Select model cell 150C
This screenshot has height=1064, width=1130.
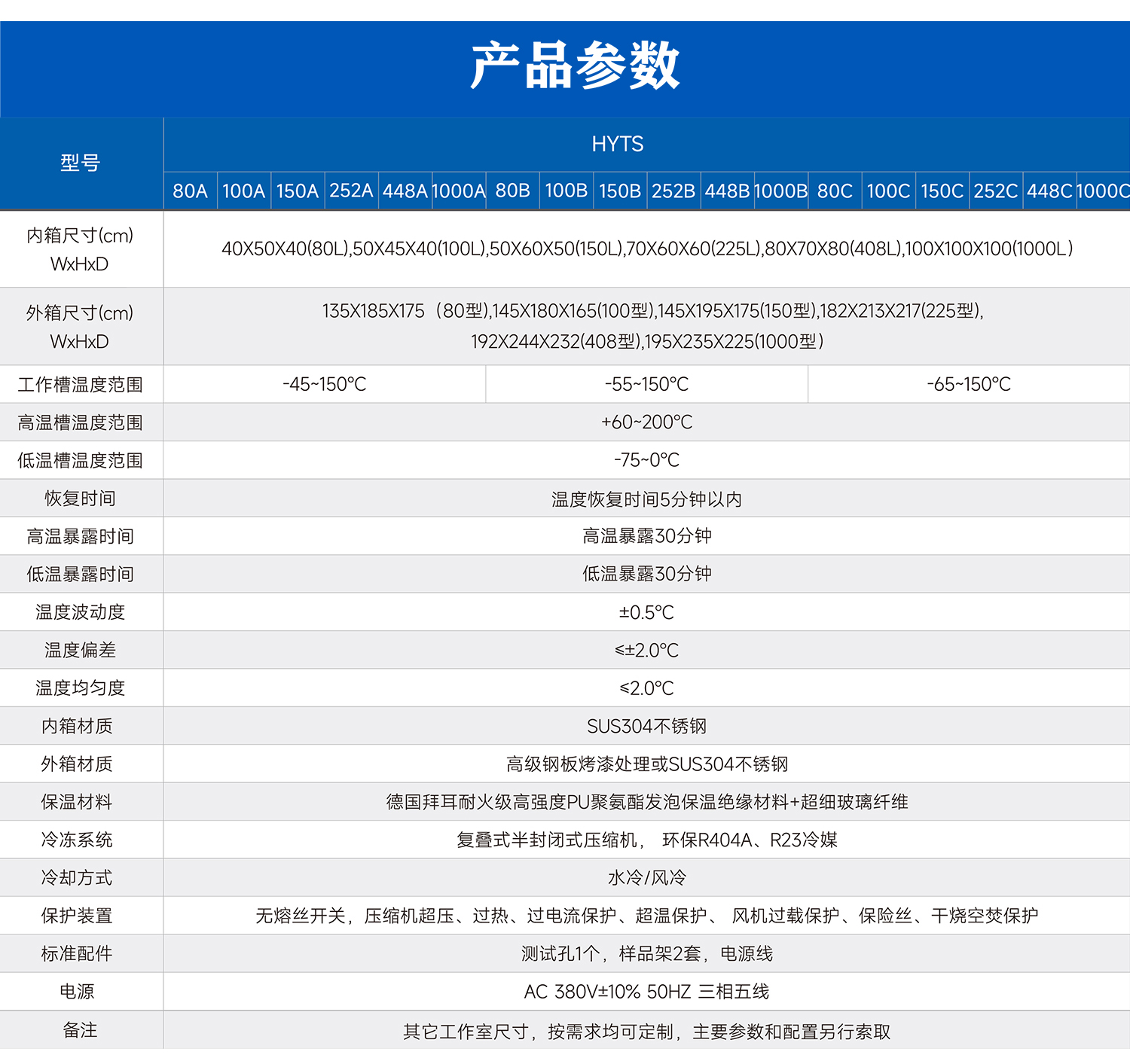(x=942, y=191)
